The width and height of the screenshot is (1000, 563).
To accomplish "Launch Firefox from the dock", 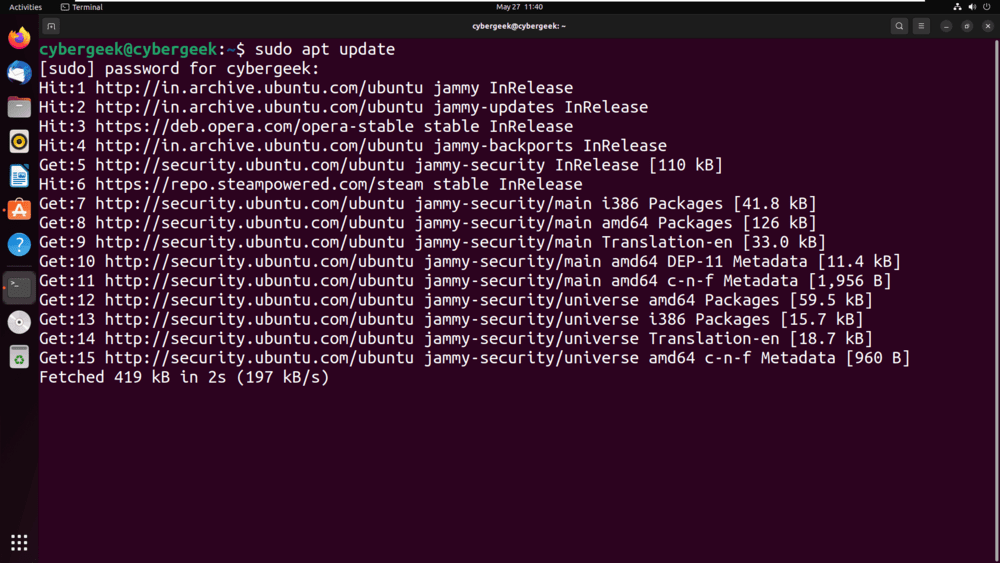I will click(x=19, y=38).
